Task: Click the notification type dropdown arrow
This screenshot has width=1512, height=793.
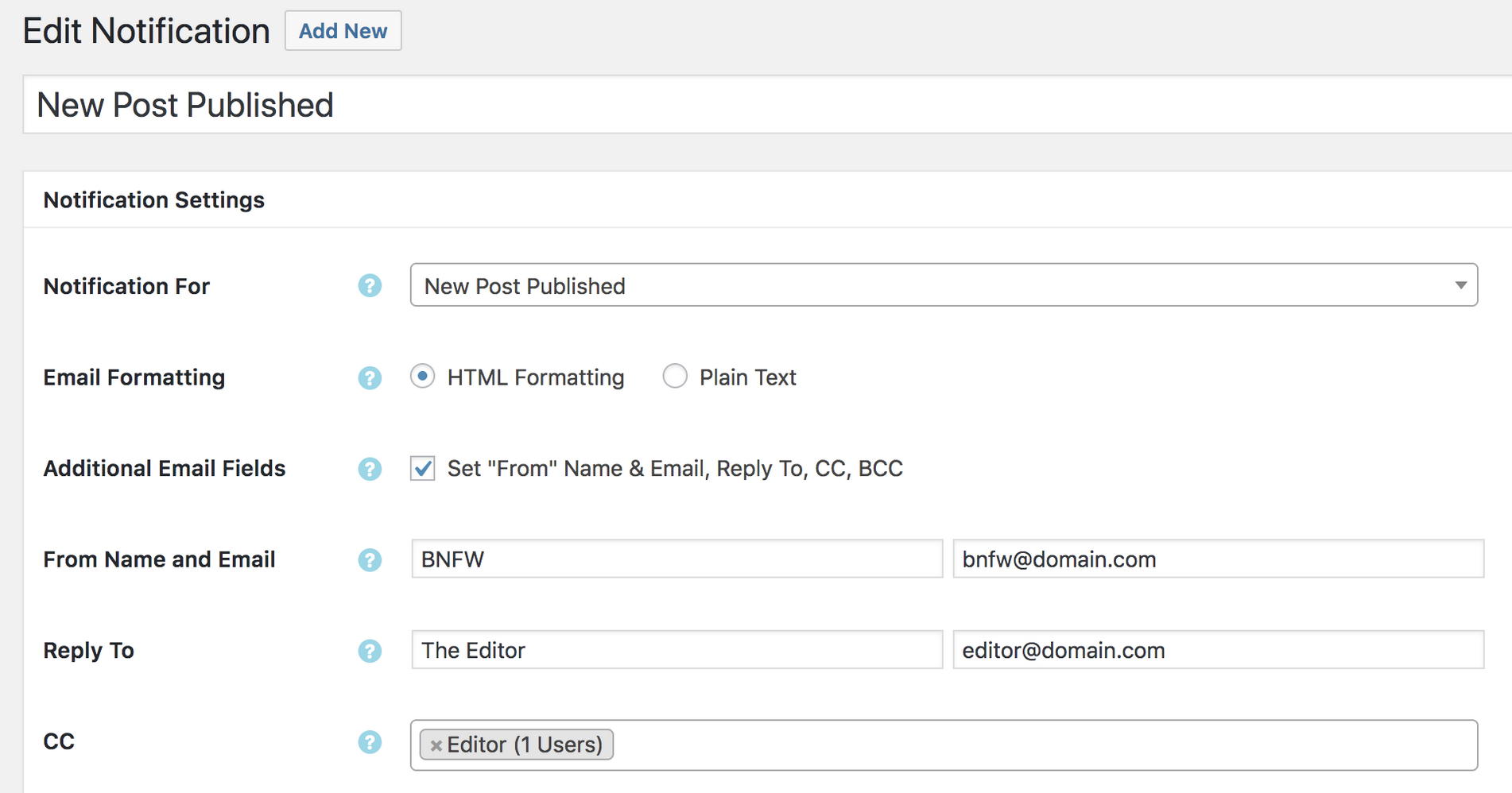Action: click(x=1460, y=285)
